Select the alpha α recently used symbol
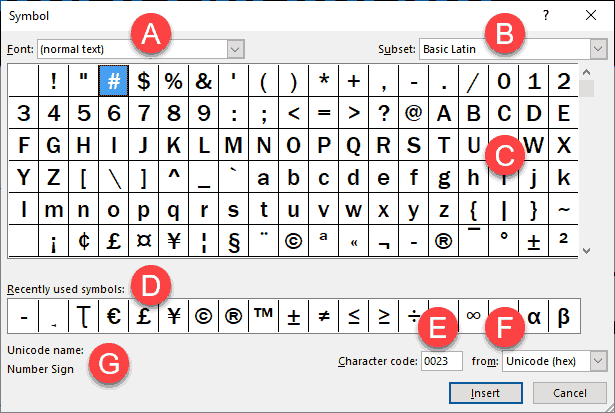This screenshot has height=413, width=615. tap(533, 316)
